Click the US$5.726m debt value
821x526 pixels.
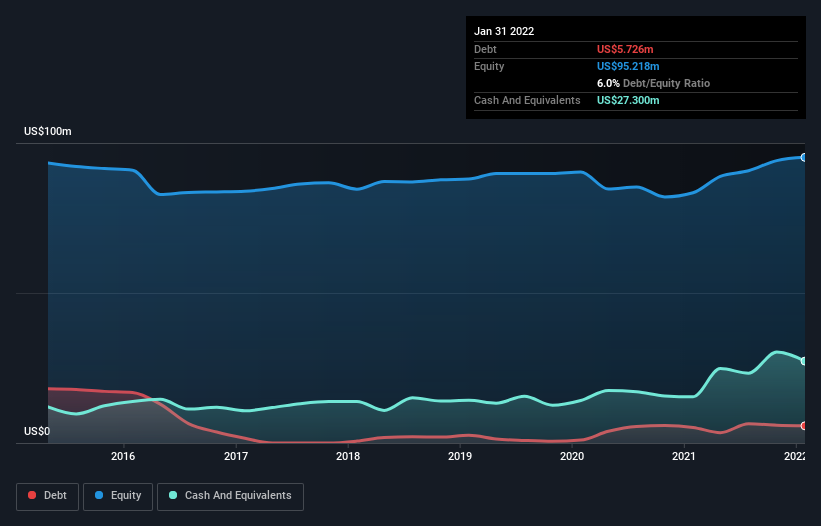(x=625, y=49)
